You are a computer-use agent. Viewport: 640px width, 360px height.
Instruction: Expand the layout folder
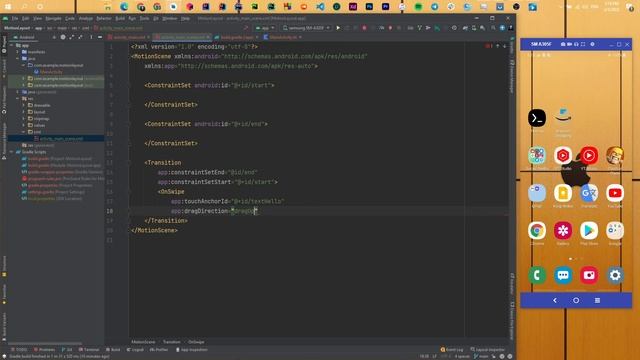24,112
